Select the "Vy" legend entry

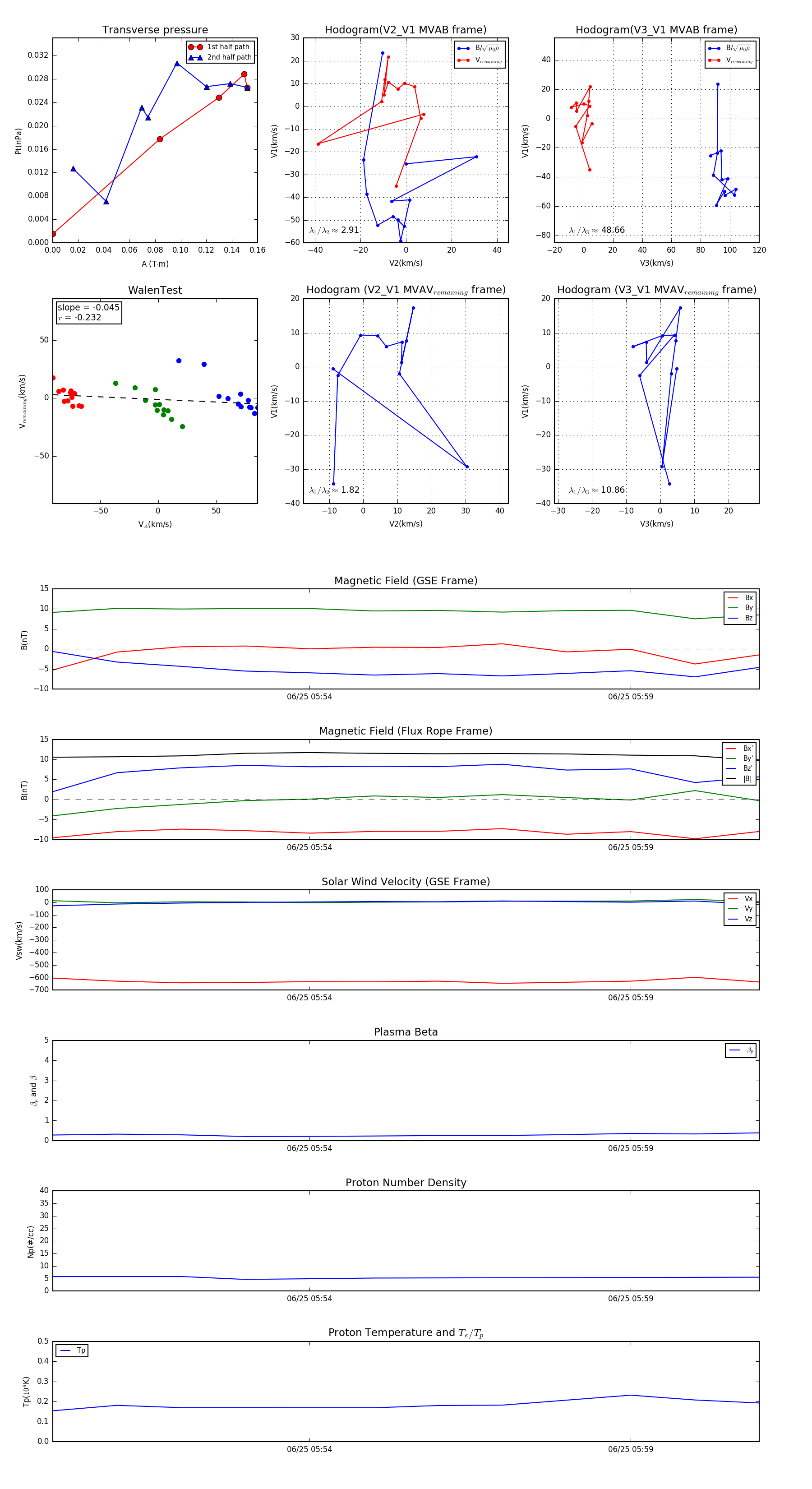[x=740, y=909]
